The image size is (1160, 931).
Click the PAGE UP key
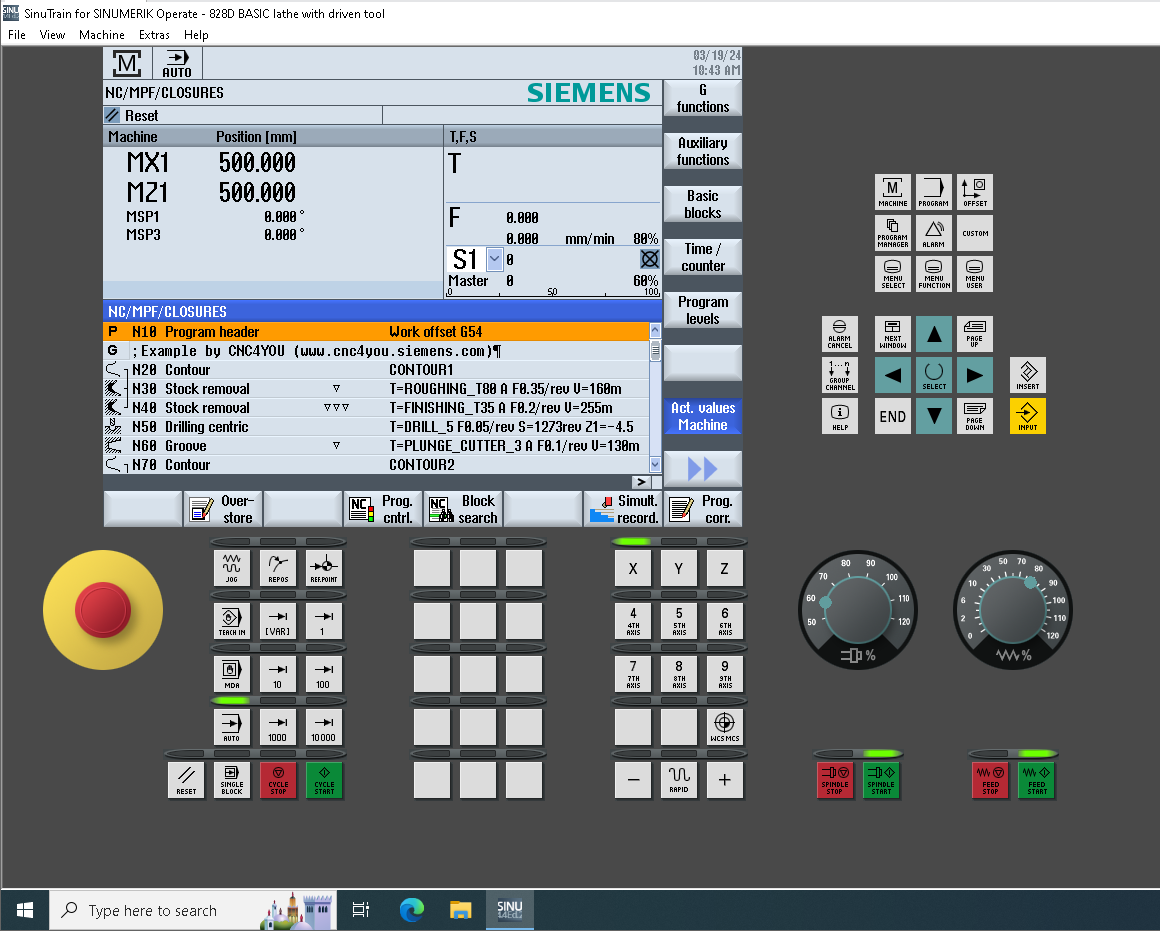[x=975, y=335]
